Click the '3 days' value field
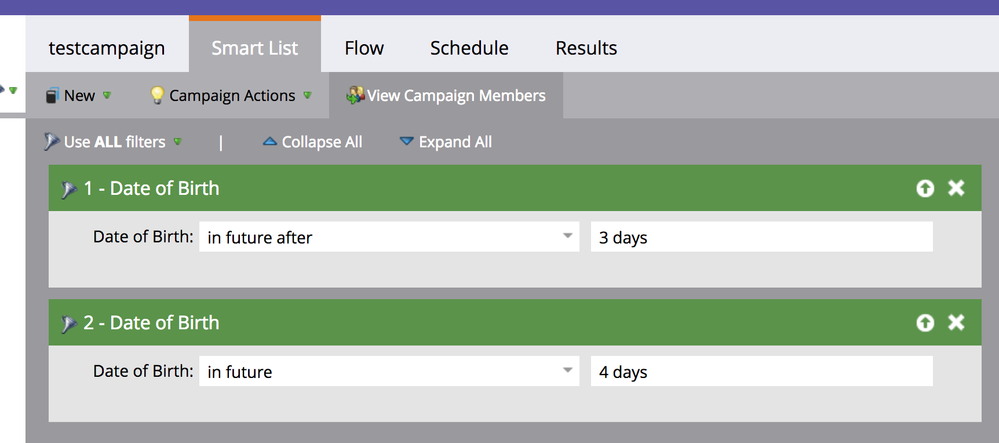 [761, 237]
